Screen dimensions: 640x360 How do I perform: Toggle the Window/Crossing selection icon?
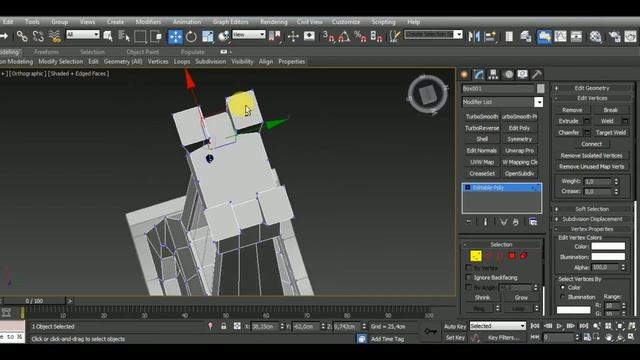coord(156,37)
